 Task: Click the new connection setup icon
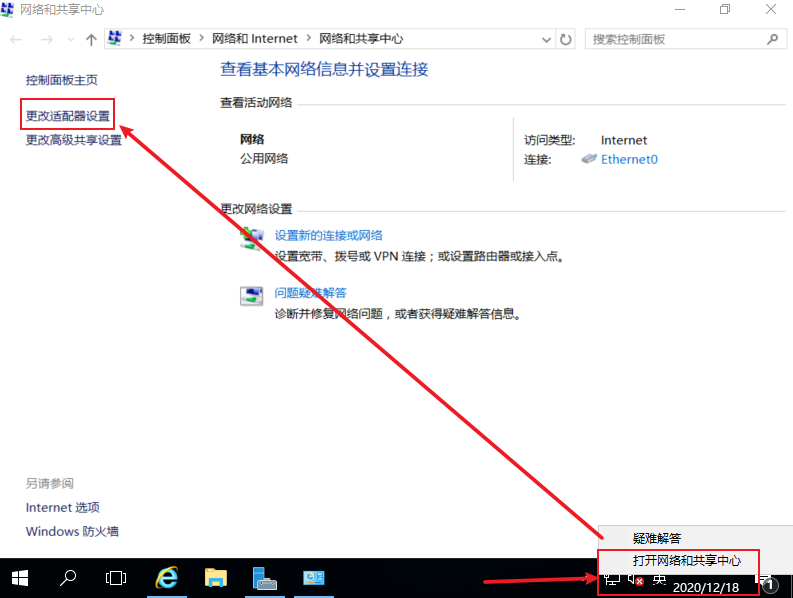251,238
